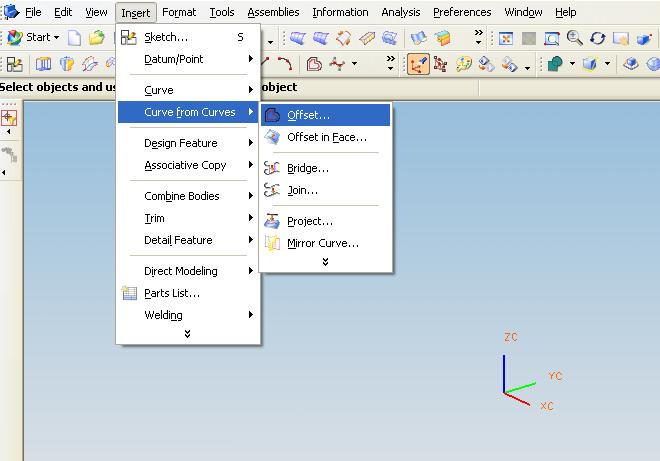Click the red arc curve icon
This screenshot has width=660, height=461.
[x=285, y=64]
